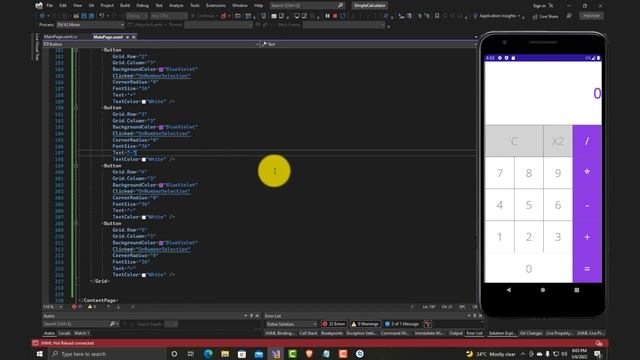Open the notification center icon in the tray

tap(598, 354)
